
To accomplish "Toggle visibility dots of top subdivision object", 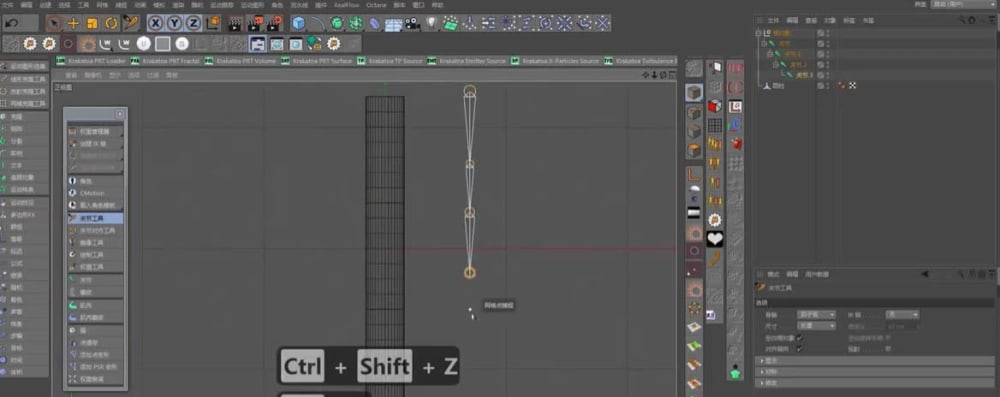I will pos(828,33).
